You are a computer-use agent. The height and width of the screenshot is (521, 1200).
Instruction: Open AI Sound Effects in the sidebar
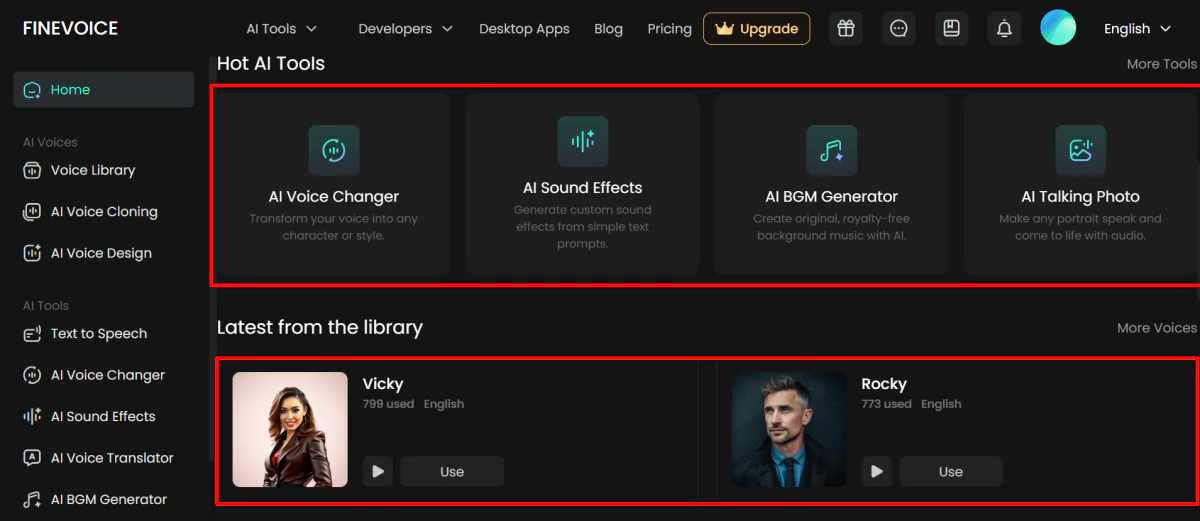(104, 417)
